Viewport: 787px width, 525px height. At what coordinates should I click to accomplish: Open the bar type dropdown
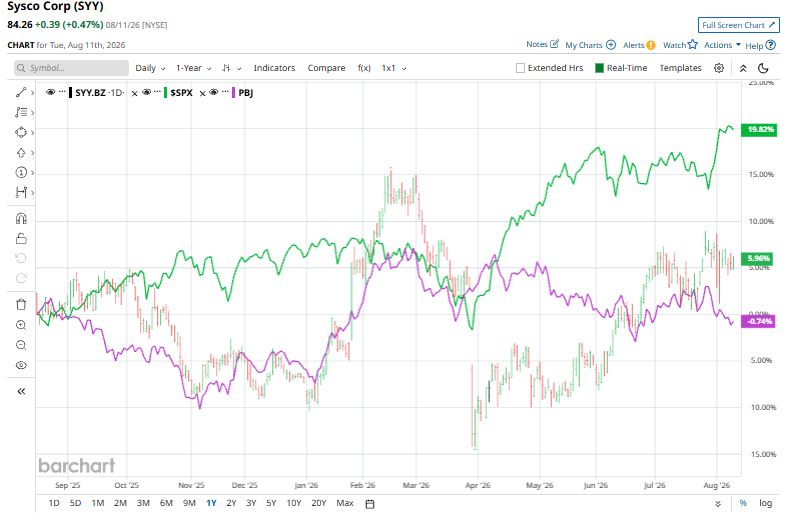tap(232, 68)
